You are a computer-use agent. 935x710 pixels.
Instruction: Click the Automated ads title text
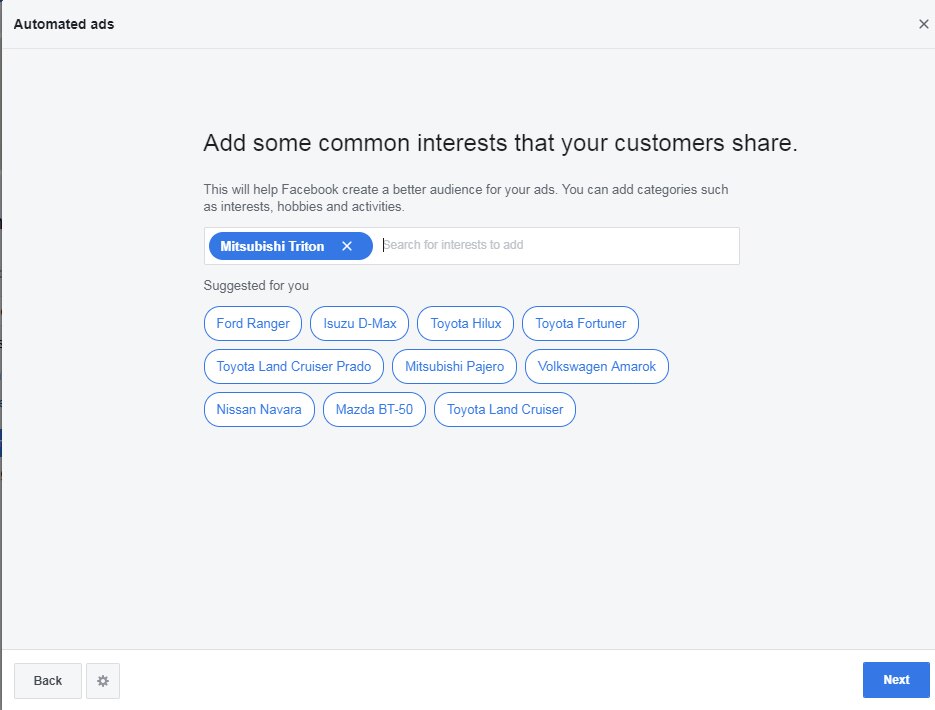pos(63,24)
